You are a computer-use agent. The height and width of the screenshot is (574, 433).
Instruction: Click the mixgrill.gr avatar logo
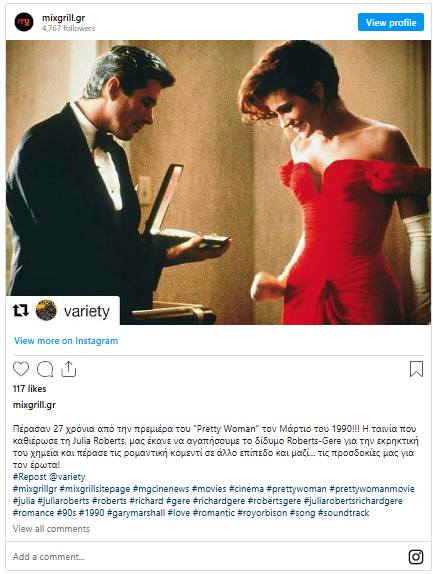24,22
